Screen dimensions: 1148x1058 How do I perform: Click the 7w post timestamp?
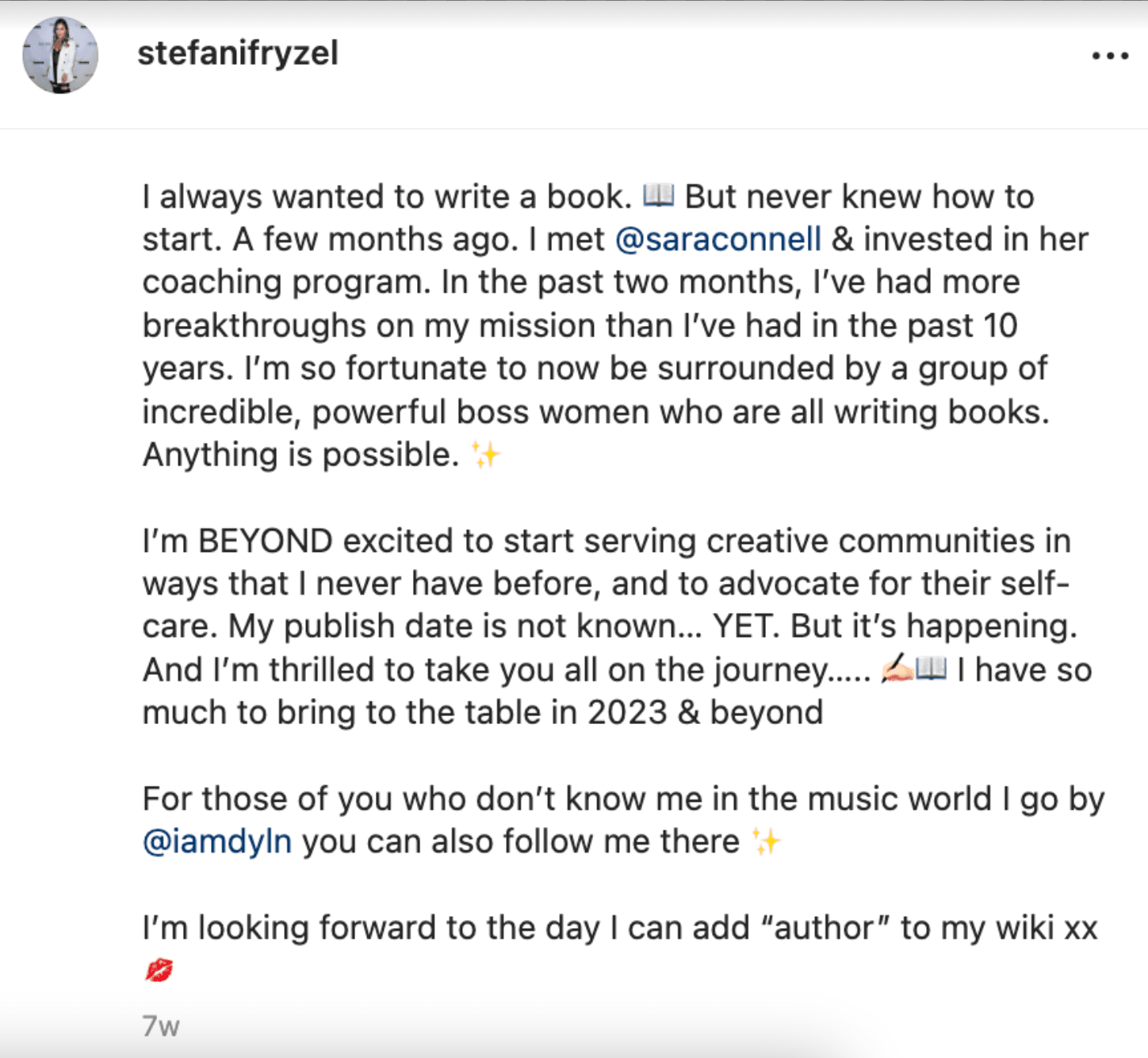[x=161, y=1025]
